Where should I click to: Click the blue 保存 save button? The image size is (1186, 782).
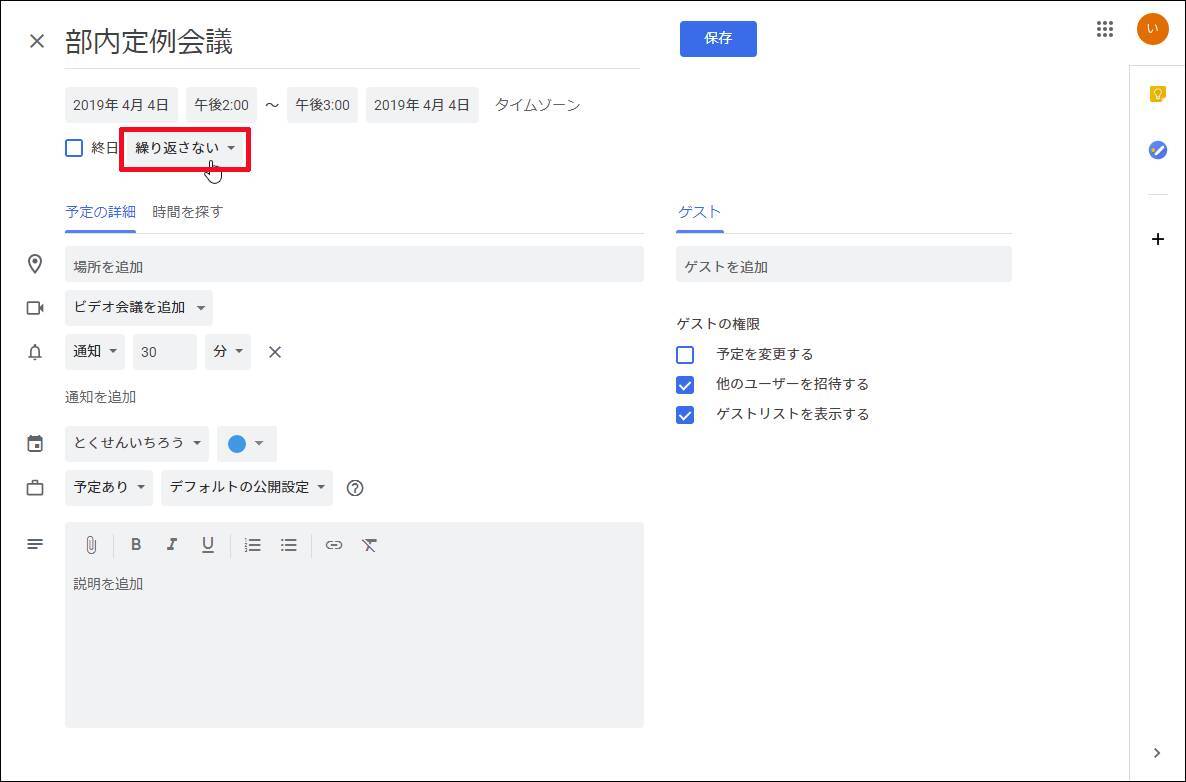[x=718, y=39]
